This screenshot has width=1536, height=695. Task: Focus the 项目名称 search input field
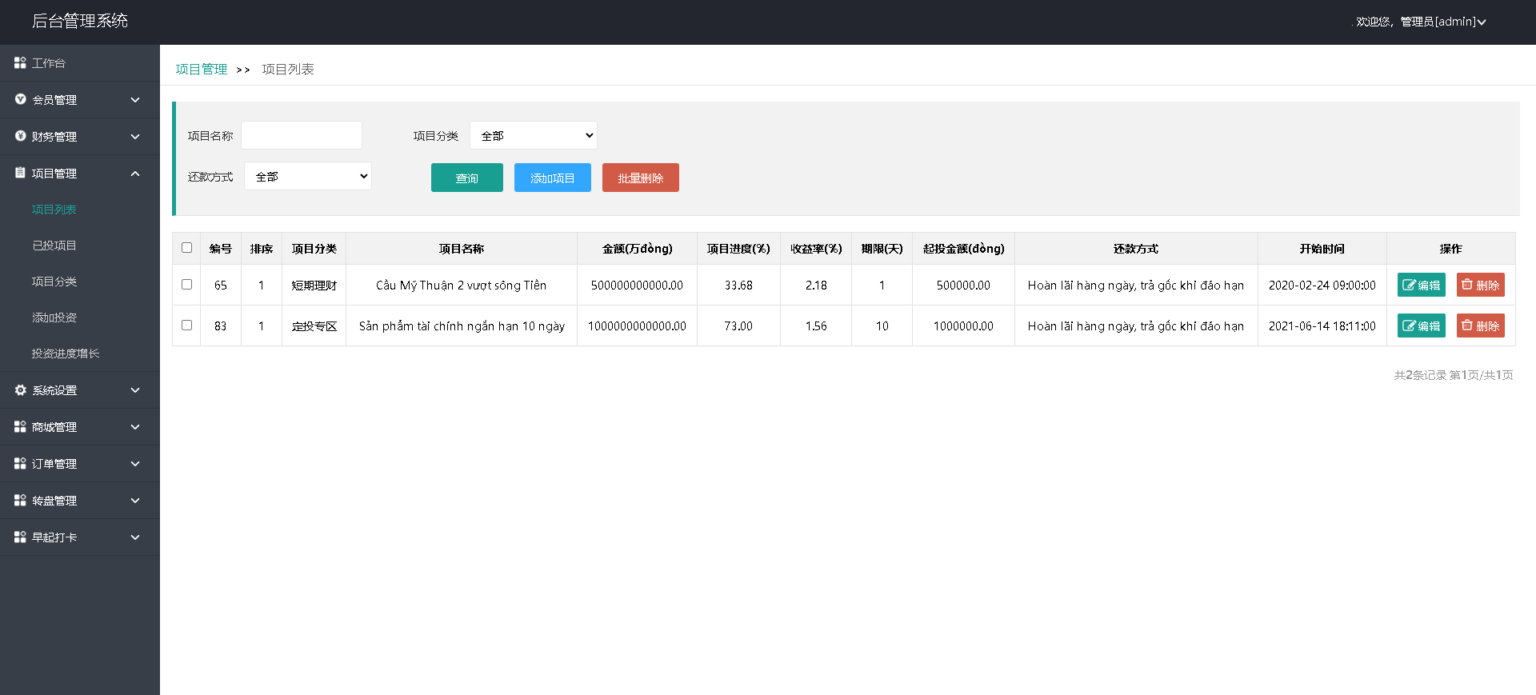click(x=301, y=135)
